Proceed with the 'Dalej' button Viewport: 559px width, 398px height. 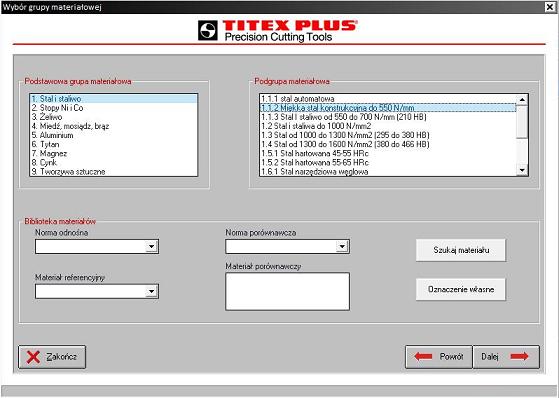tap(506, 357)
